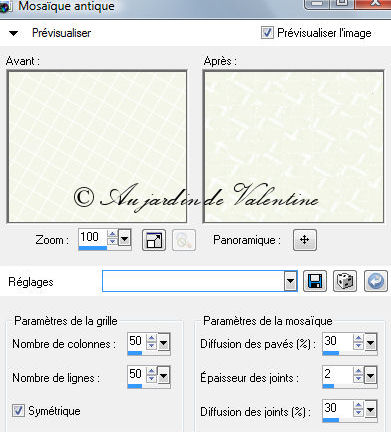Click Diffusion des joints value field
Screen dimensions: 391x432
pos(337,408)
